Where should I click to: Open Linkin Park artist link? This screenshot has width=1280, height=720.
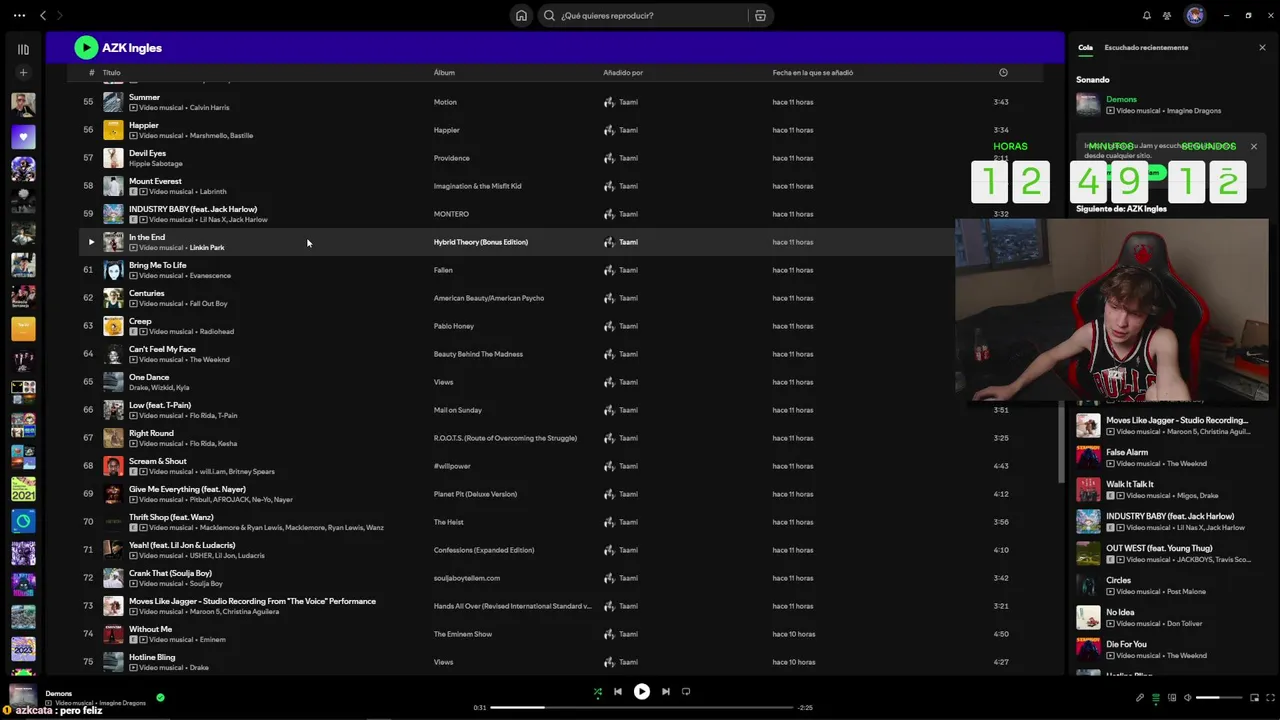(207, 248)
